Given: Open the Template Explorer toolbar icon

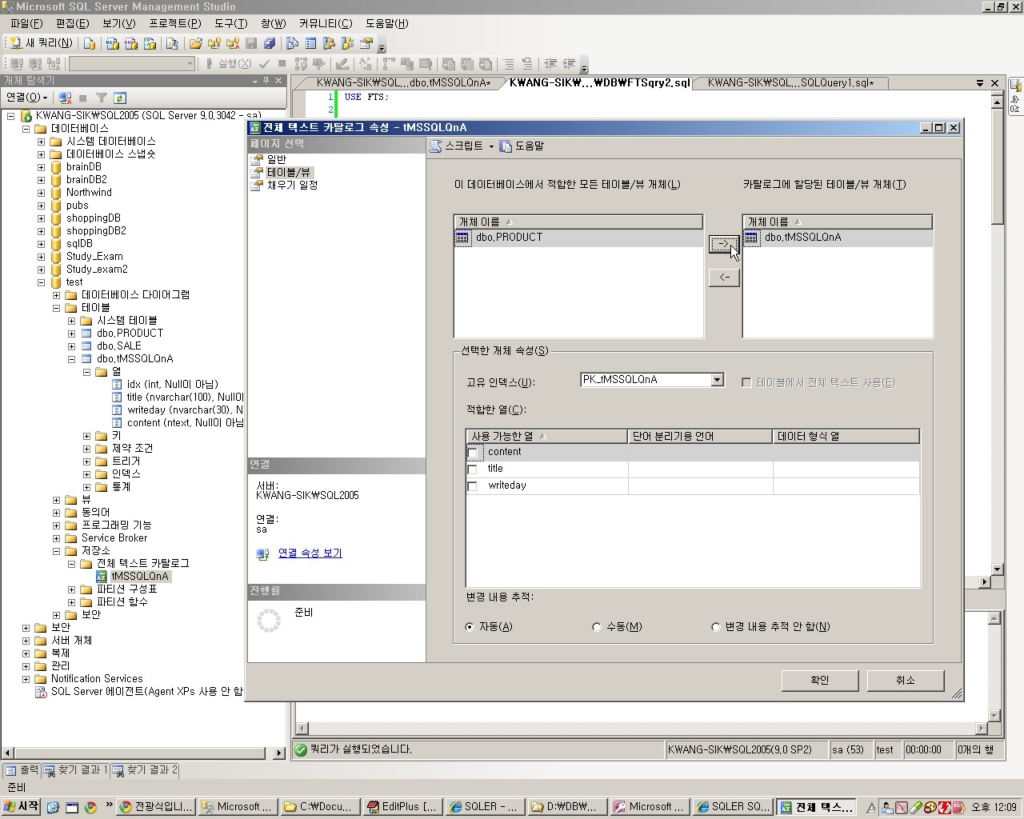Looking at the screenshot, I should (347, 44).
